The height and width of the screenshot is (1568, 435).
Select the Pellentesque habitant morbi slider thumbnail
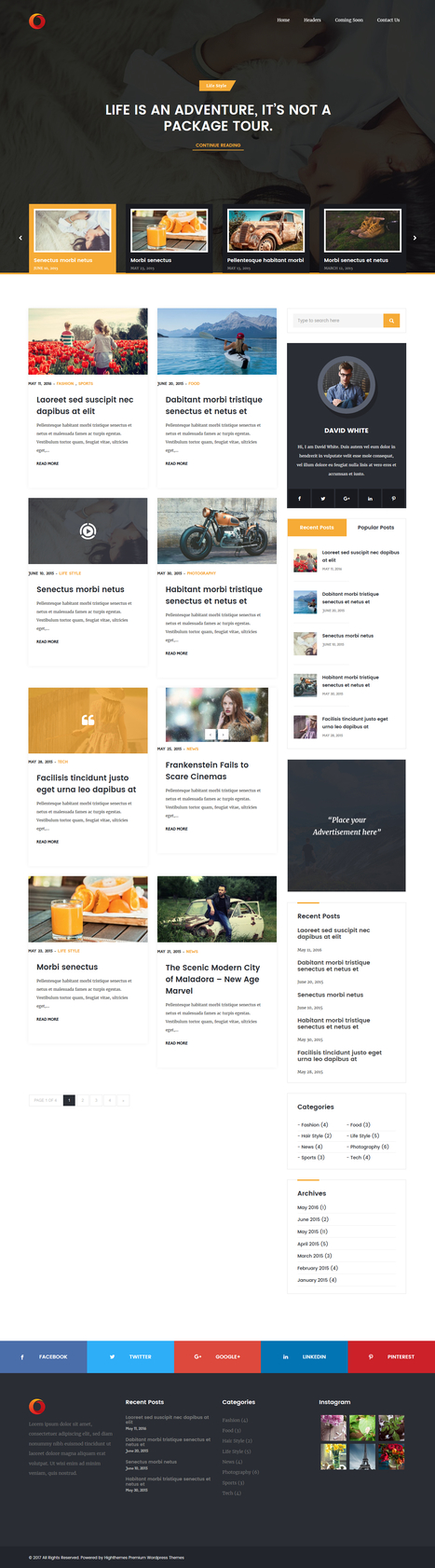click(265, 238)
